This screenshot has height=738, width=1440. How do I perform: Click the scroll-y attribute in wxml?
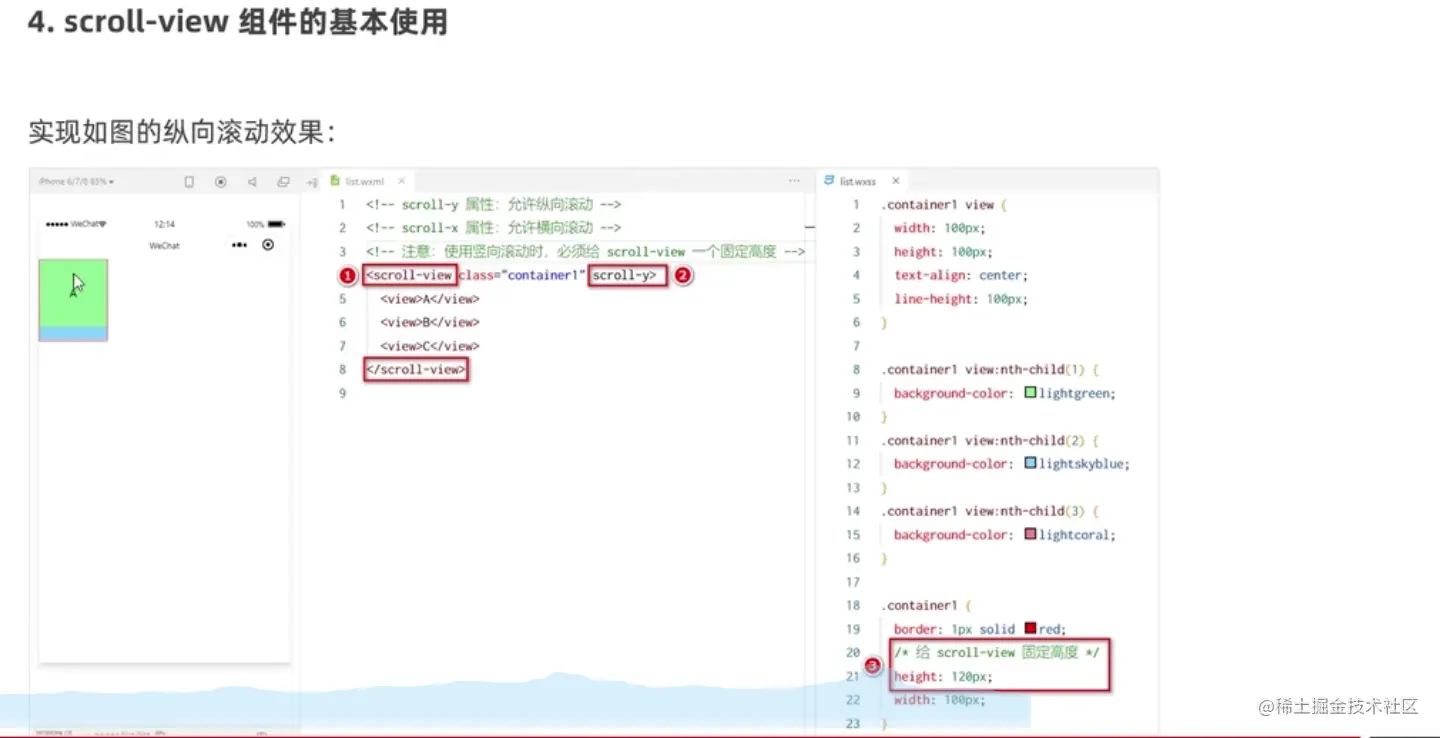tap(627, 275)
